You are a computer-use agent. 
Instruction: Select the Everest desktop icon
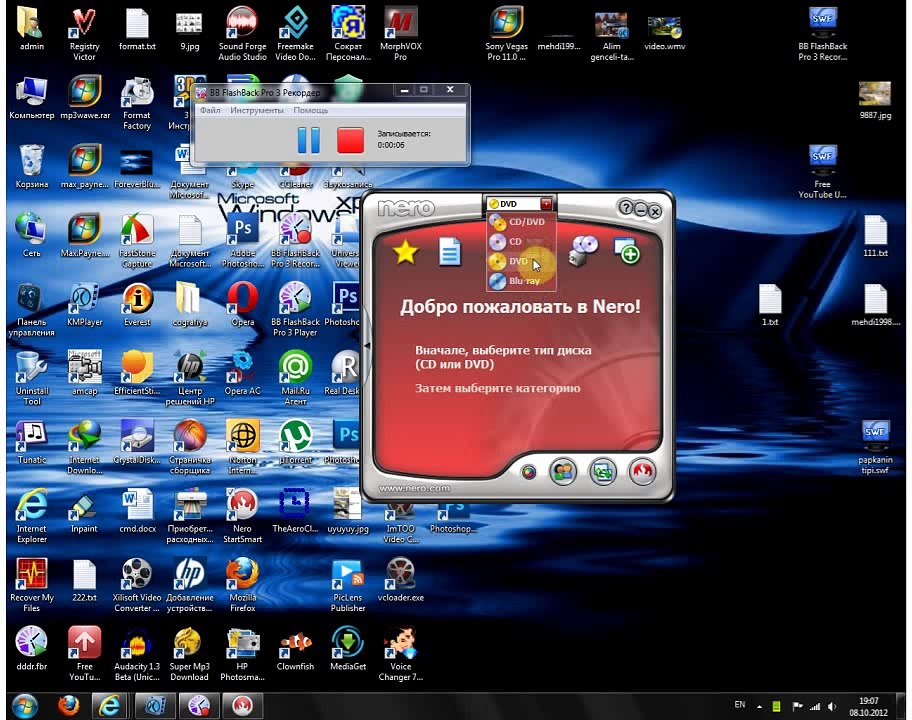coord(137,304)
